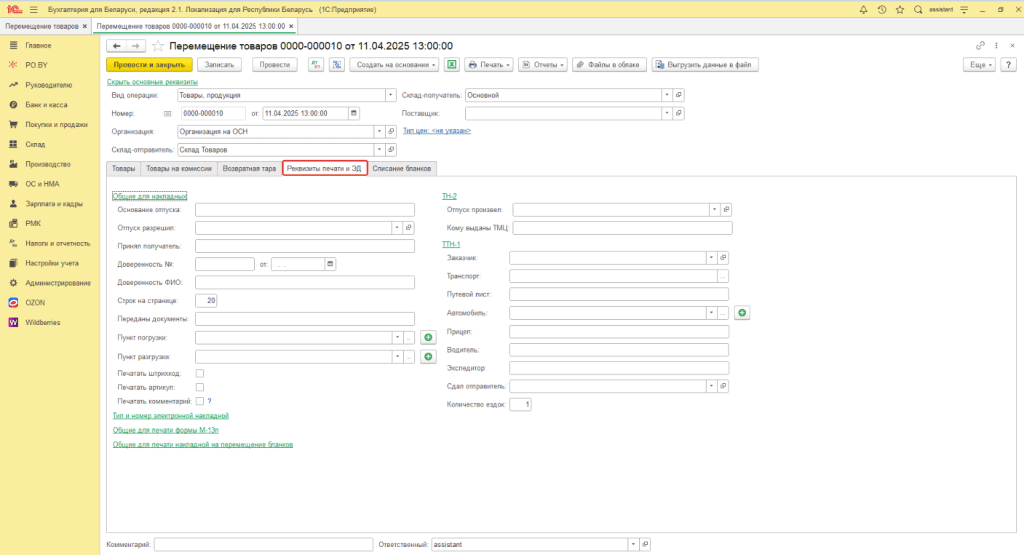Expand Пункт погрузки dropdown arrow
This screenshot has height=555, width=1024.
pos(397,338)
